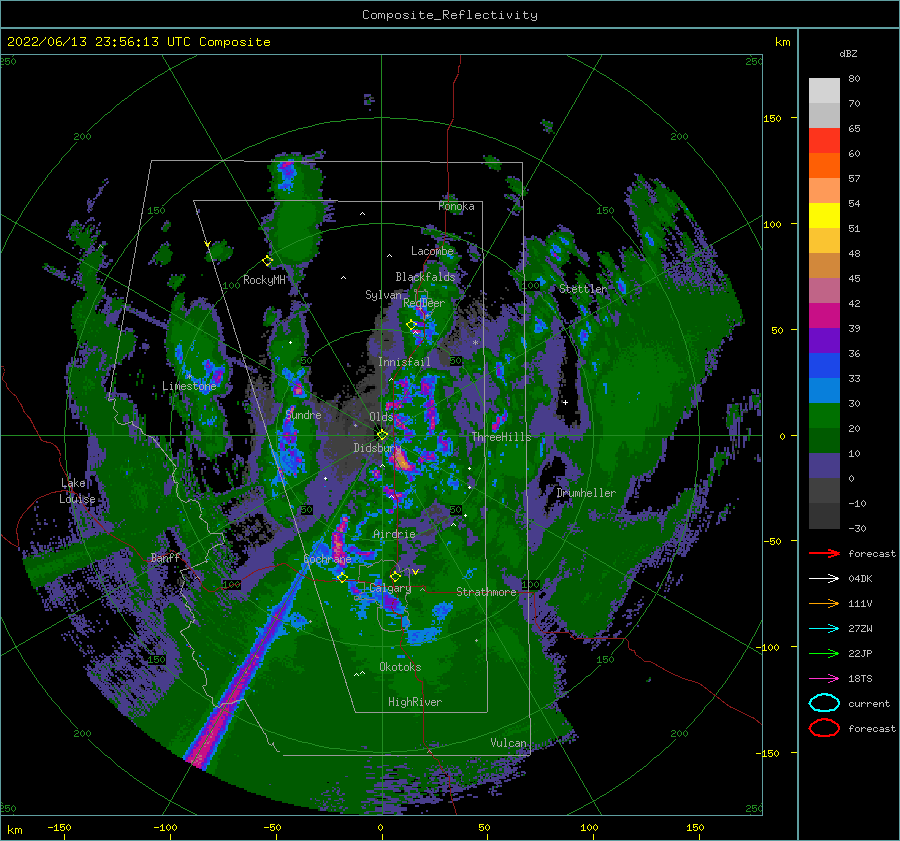Select the red 60-65 dBZ swatch
900x841 pixels.
(x=824, y=141)
